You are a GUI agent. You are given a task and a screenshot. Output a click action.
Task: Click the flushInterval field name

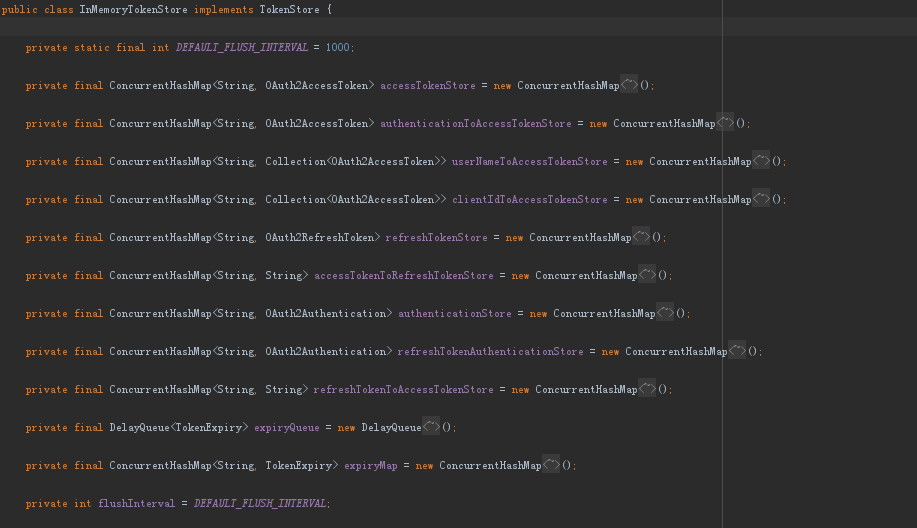[x=137, y=503]
